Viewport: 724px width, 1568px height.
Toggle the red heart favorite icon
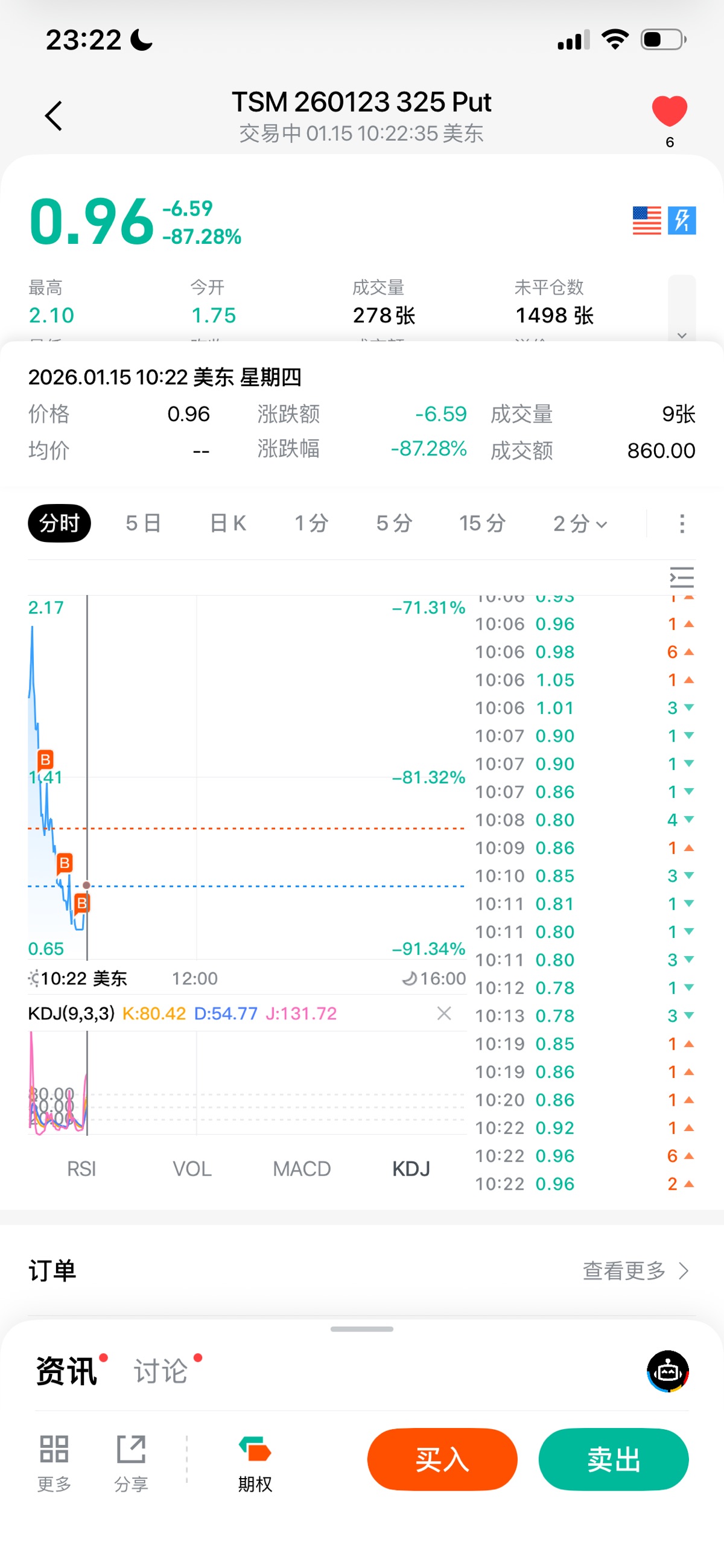point(669,112)
